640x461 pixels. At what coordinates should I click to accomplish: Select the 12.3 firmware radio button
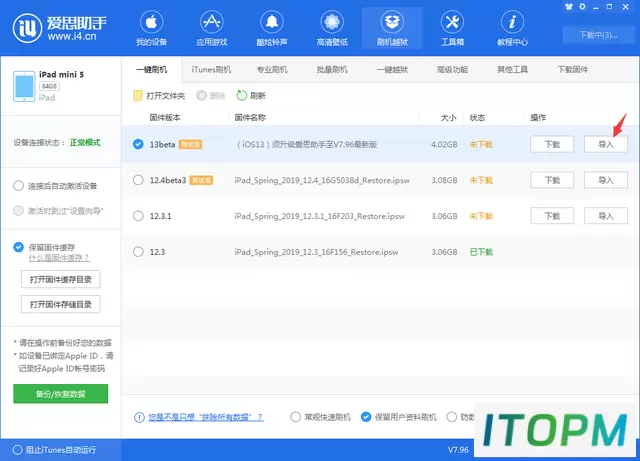click(x=138, y=252)
